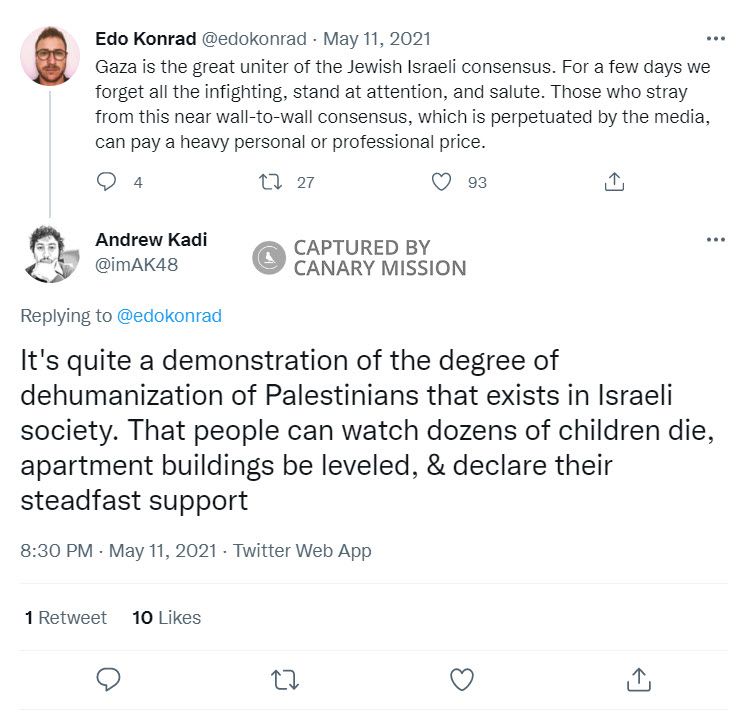This screenshot has height=715, width=747.
Task: View the 10 Likes list
Action: pos(167,618)
